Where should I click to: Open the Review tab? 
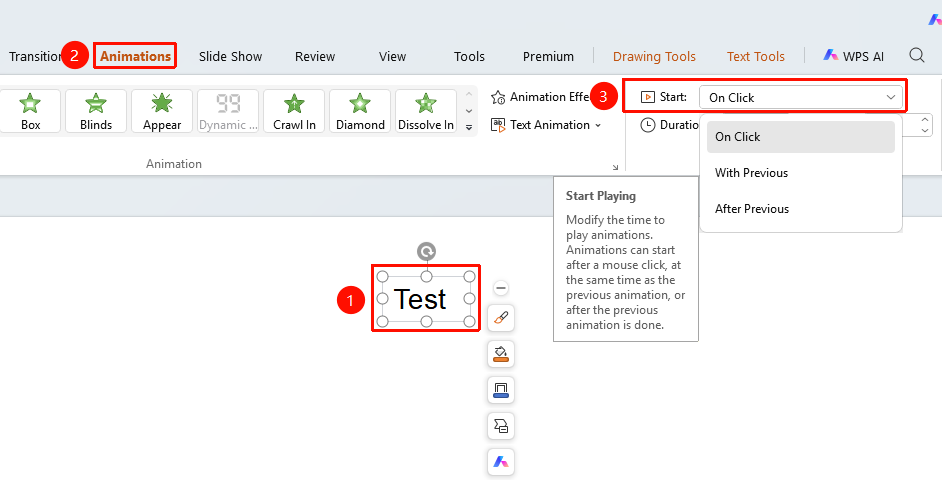[315, 56]
